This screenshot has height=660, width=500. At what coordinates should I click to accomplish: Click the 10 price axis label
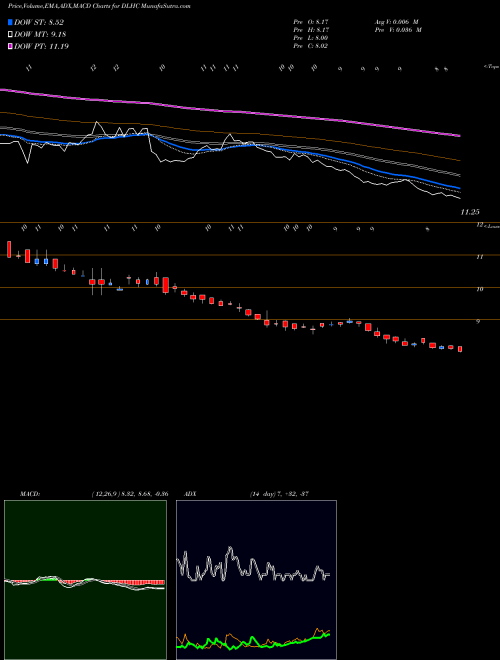point(479,289)
